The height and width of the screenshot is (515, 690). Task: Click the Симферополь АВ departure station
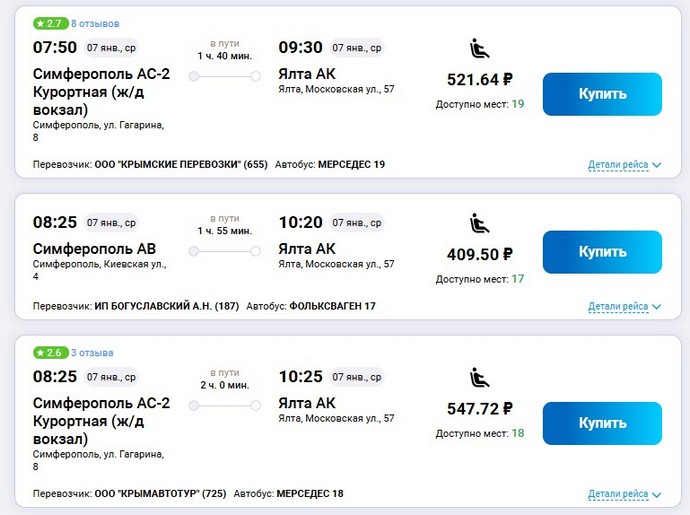[95, 248]
